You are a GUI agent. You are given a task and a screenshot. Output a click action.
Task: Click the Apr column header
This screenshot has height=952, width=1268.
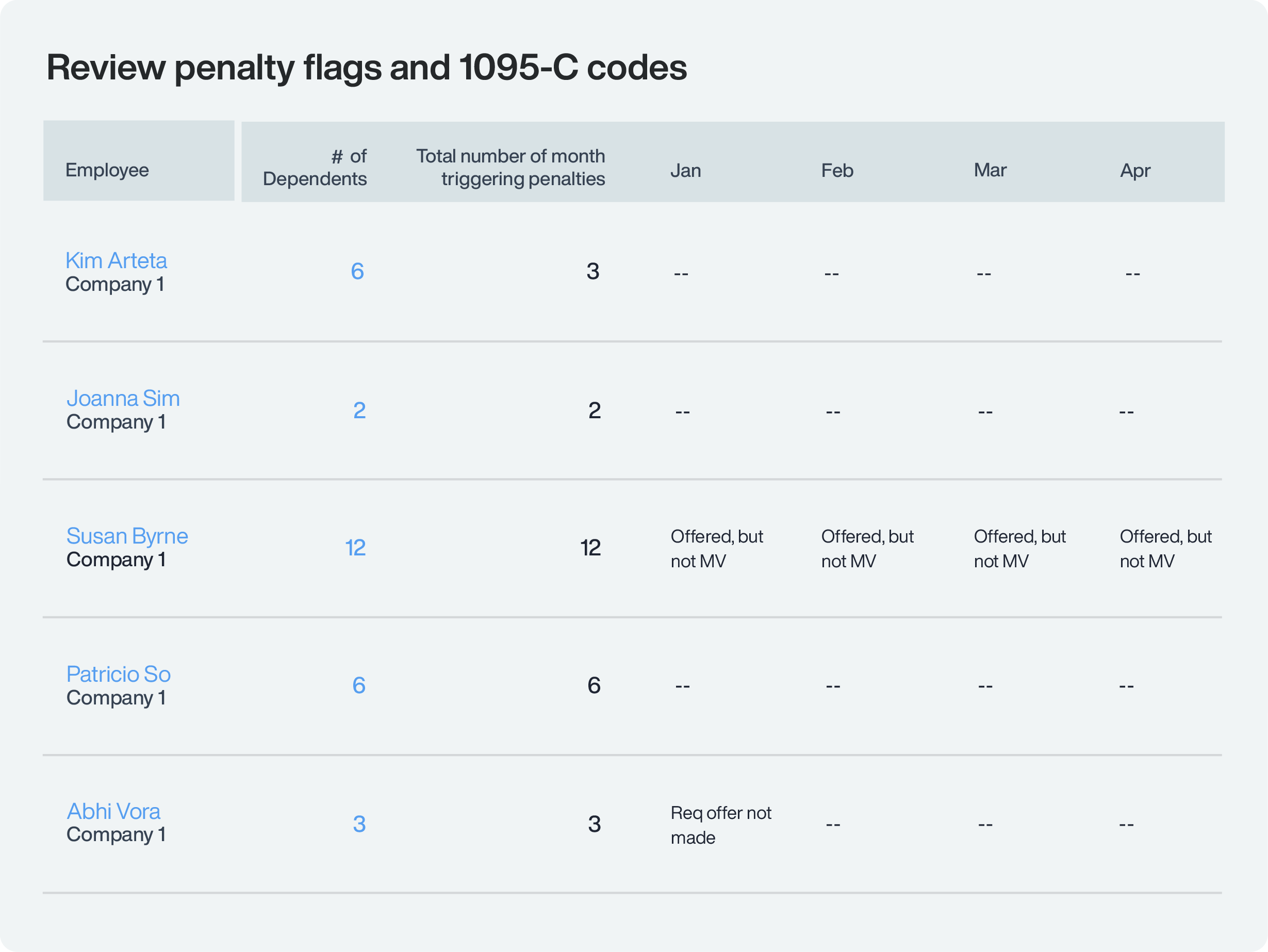click(1134, 171)
